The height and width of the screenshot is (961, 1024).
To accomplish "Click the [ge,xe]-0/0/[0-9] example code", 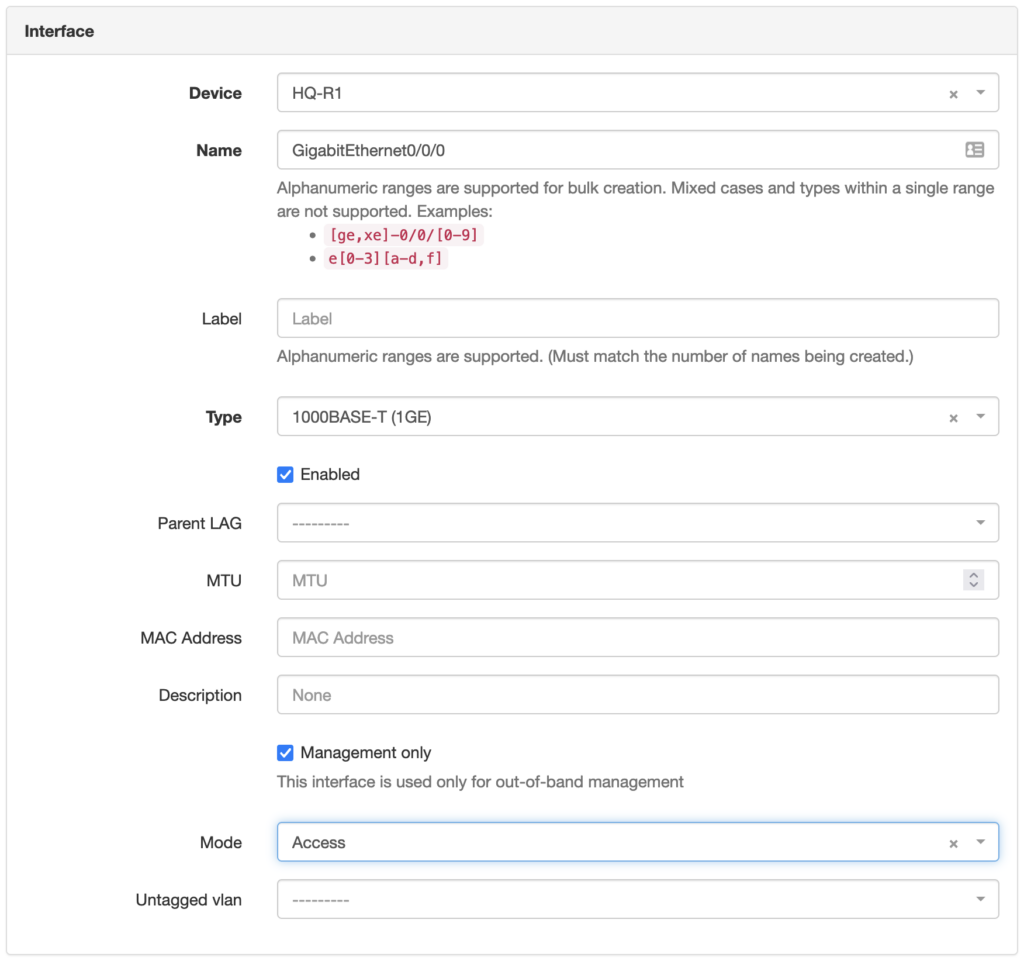I will (x=404, y=235).
